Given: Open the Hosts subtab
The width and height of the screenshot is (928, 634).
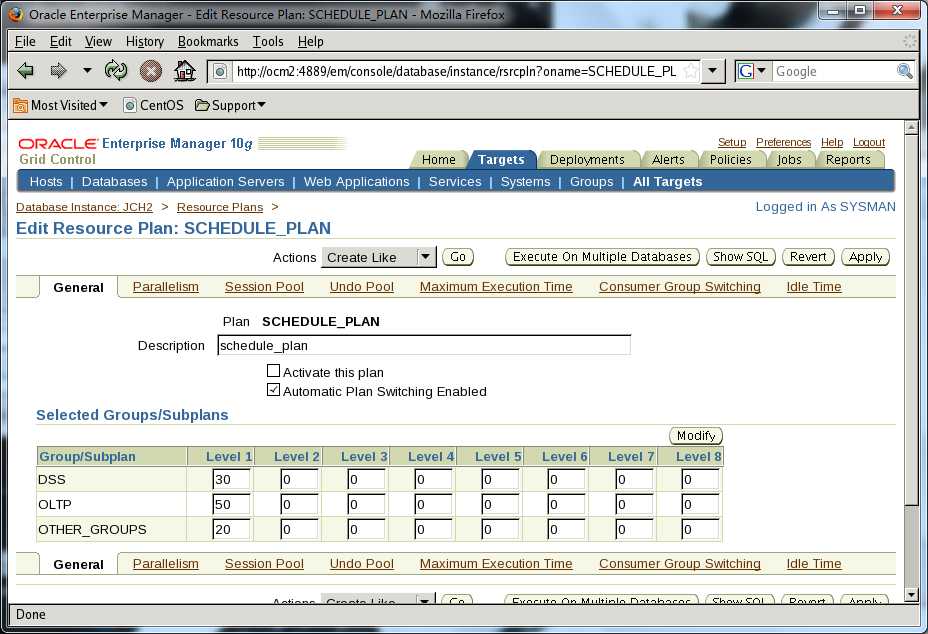Looking at the screenshot, I should pos(46,182).
